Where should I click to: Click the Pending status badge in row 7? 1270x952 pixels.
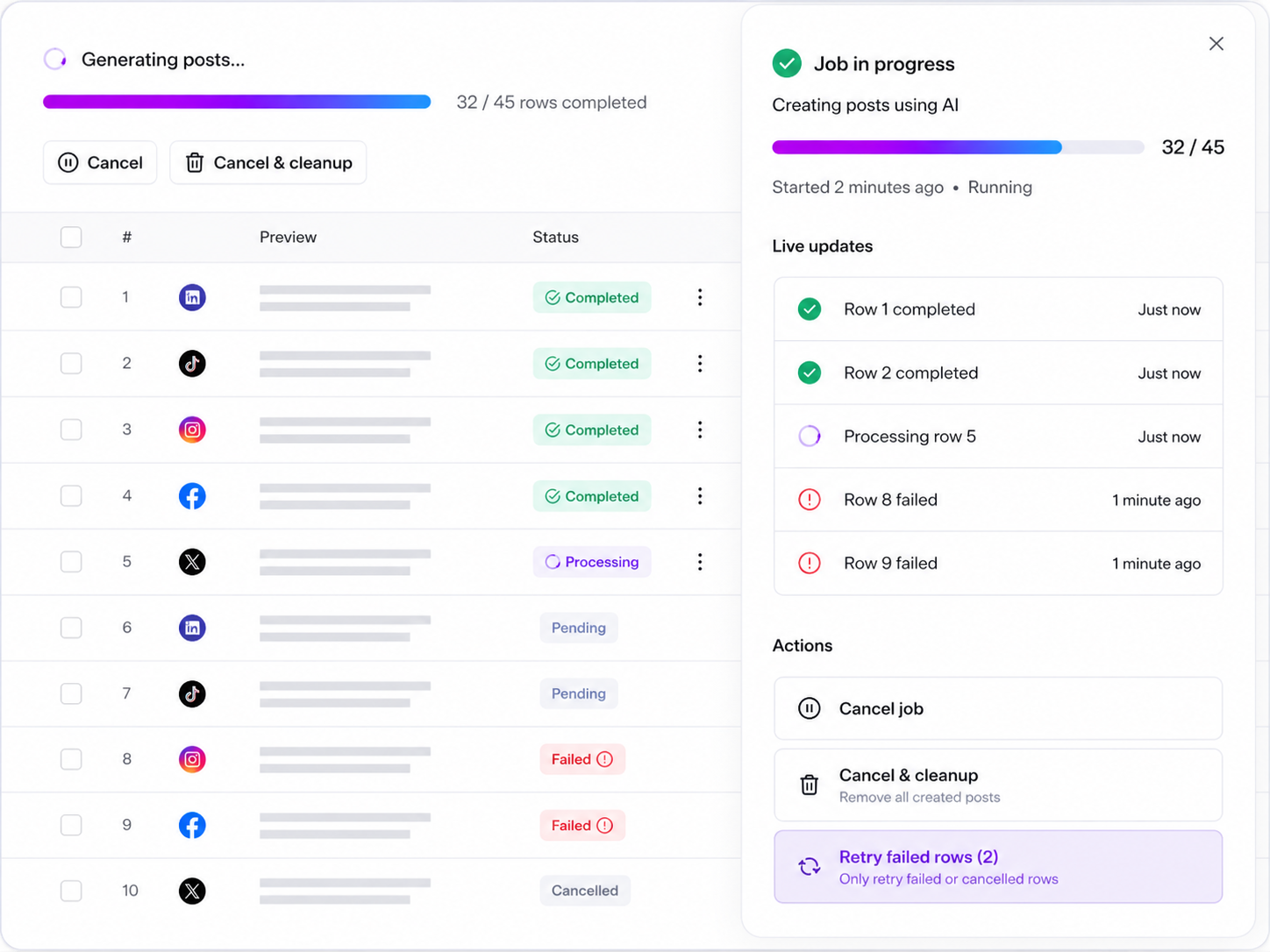point(579,693)
